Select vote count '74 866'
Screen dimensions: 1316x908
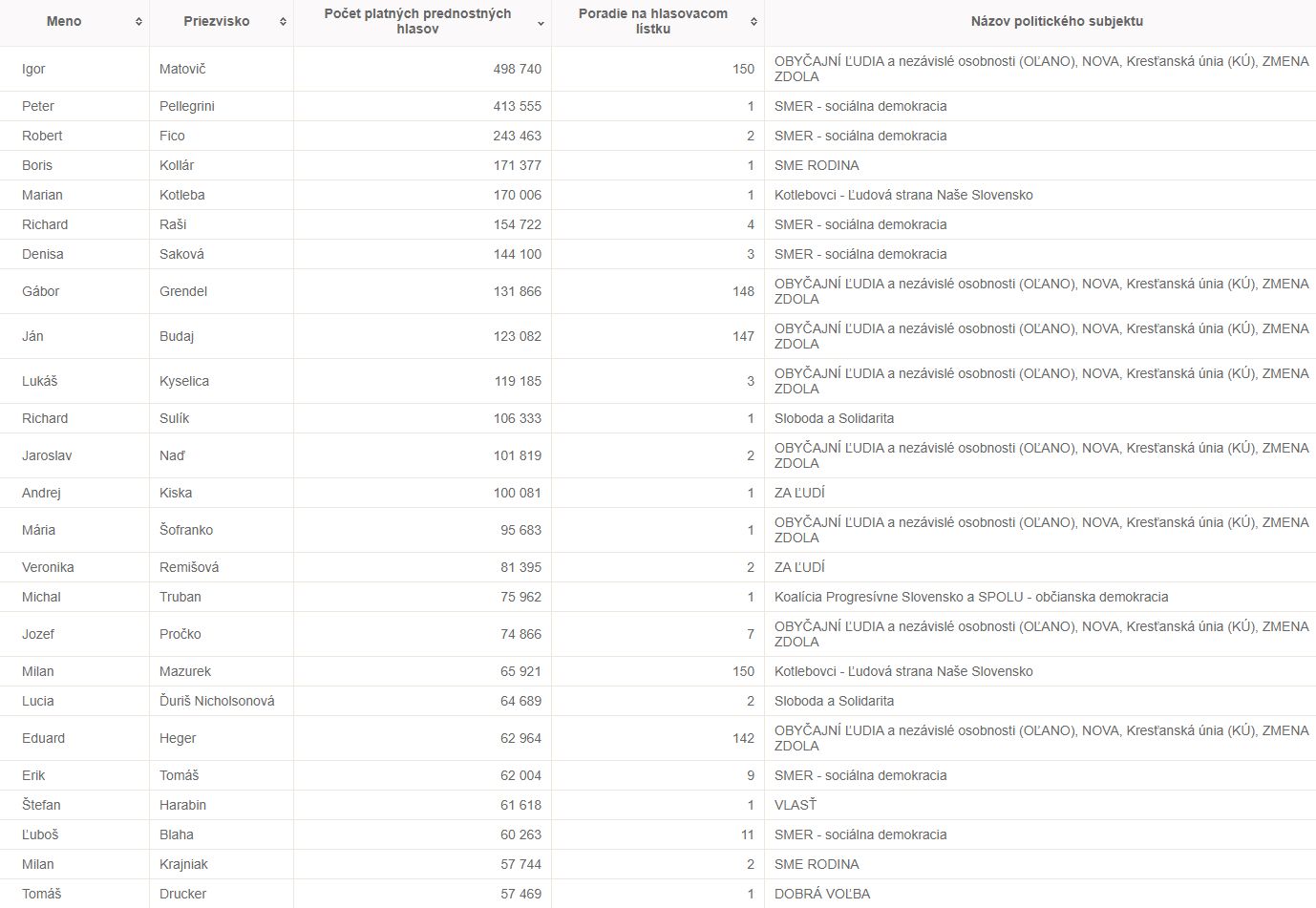click(521, 634)
